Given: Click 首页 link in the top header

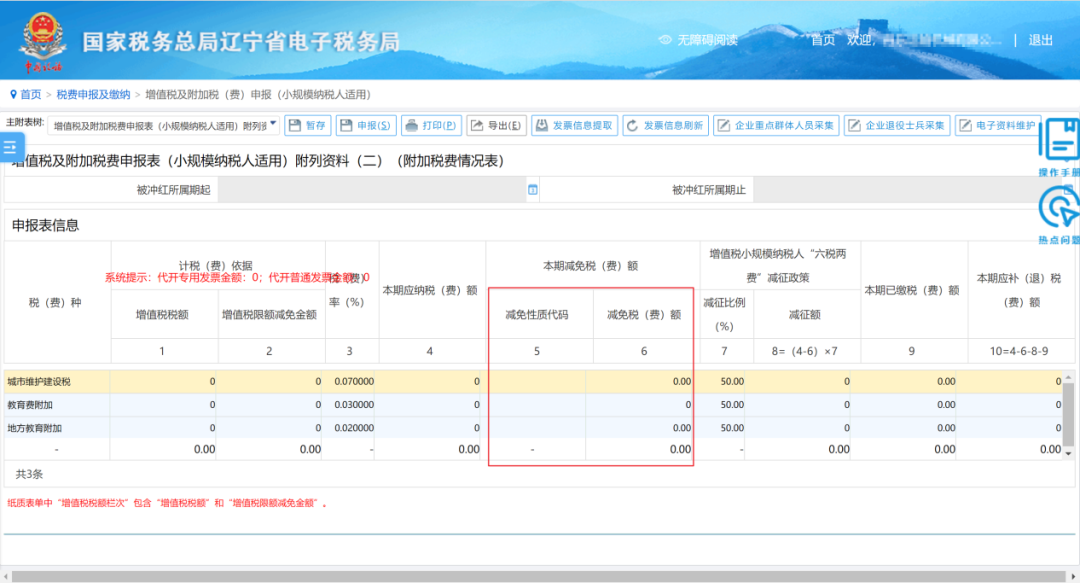Looking at the screenshot, I should (x=823, y=40).
